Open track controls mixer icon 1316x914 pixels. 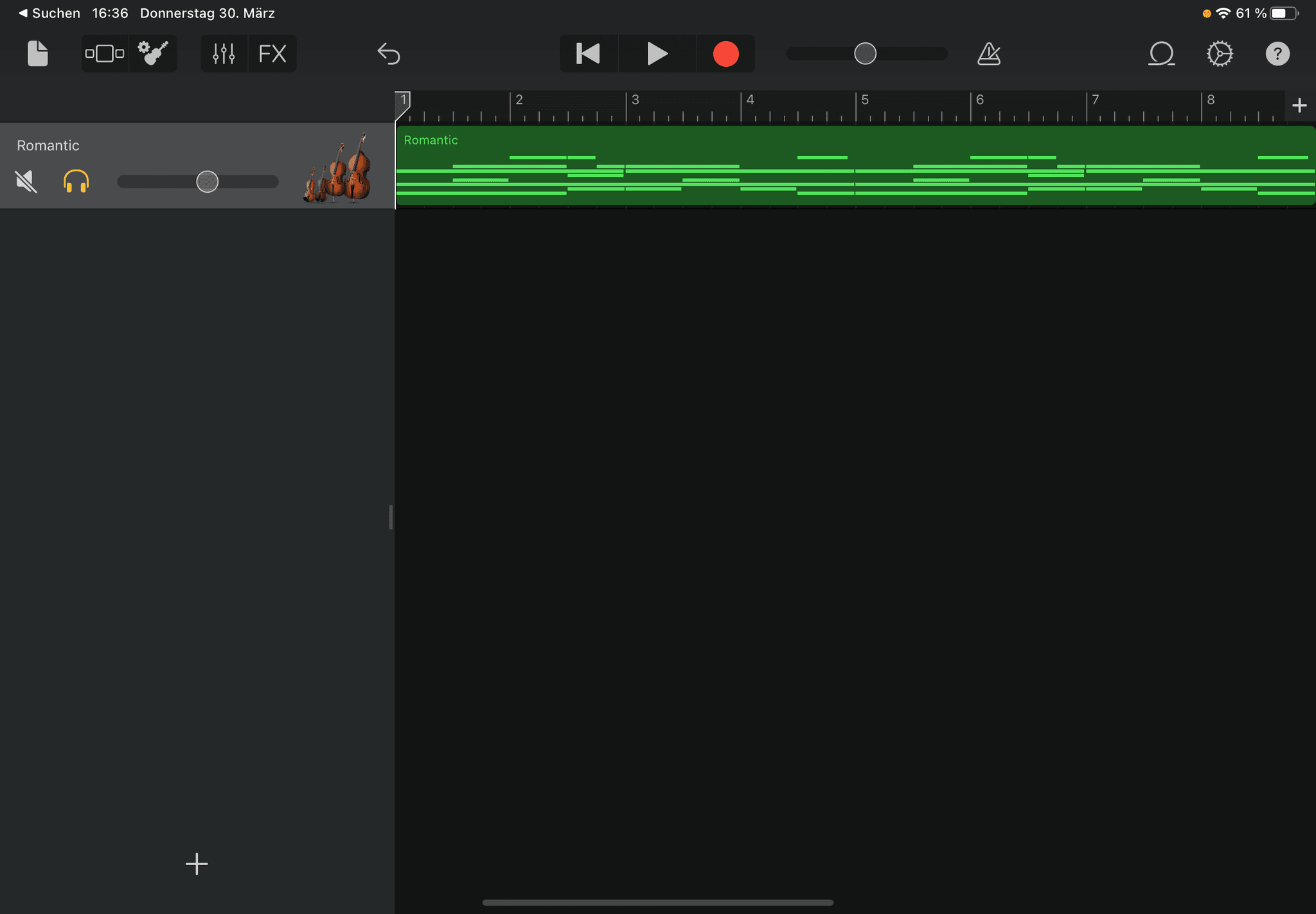coord(224,53)
